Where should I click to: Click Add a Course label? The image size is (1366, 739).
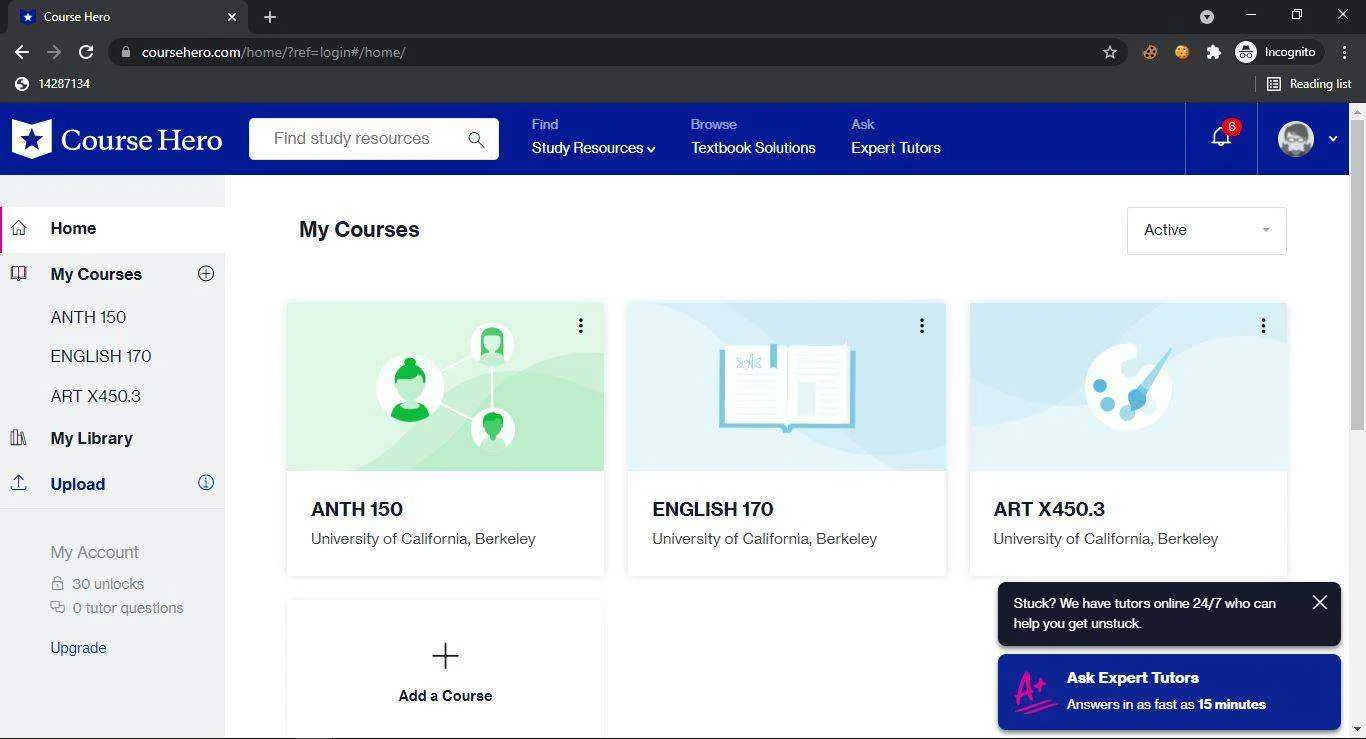(x=445, y=696)
